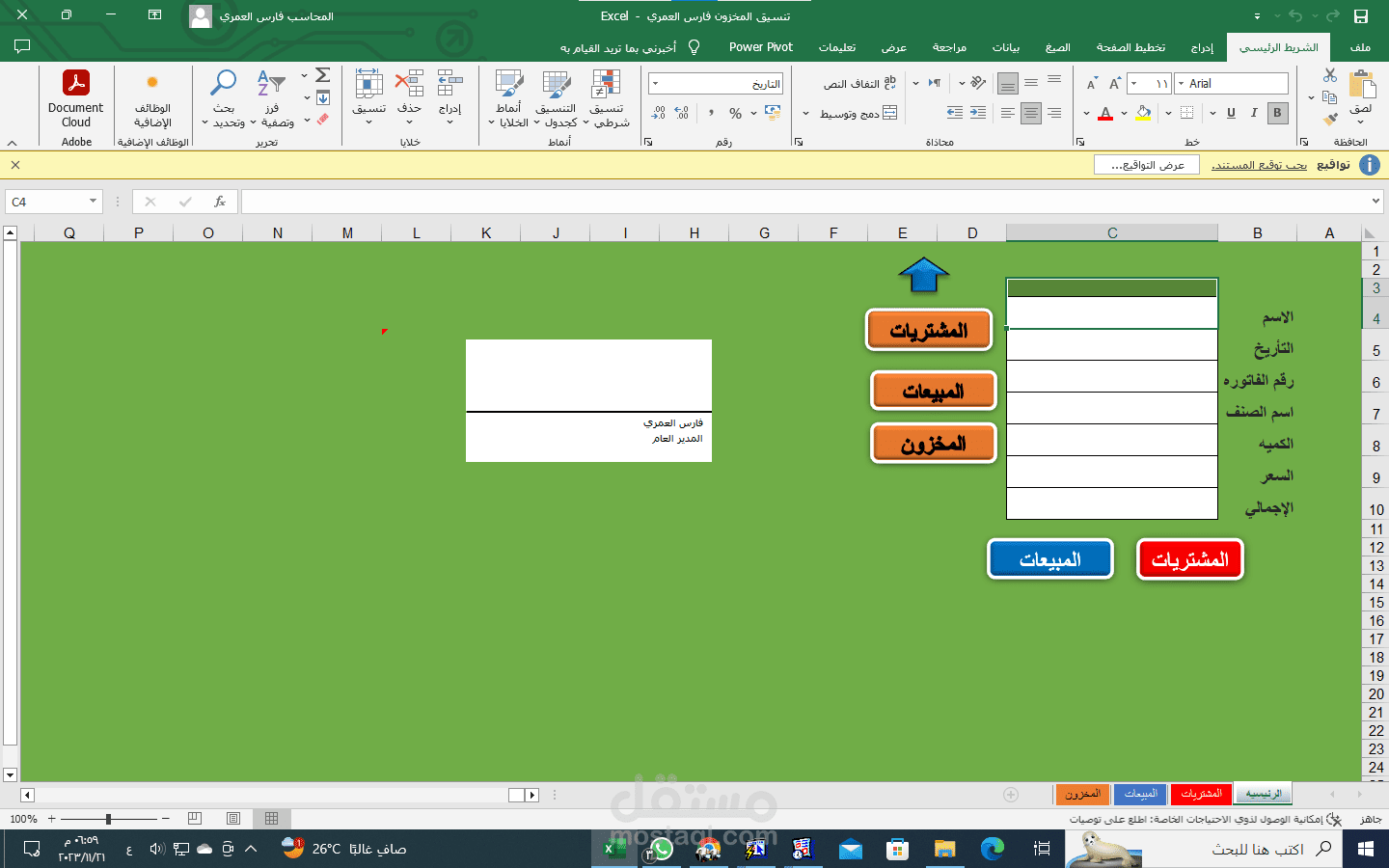
Task: Click the Percent Style icon
Action: tap(736, 114)
